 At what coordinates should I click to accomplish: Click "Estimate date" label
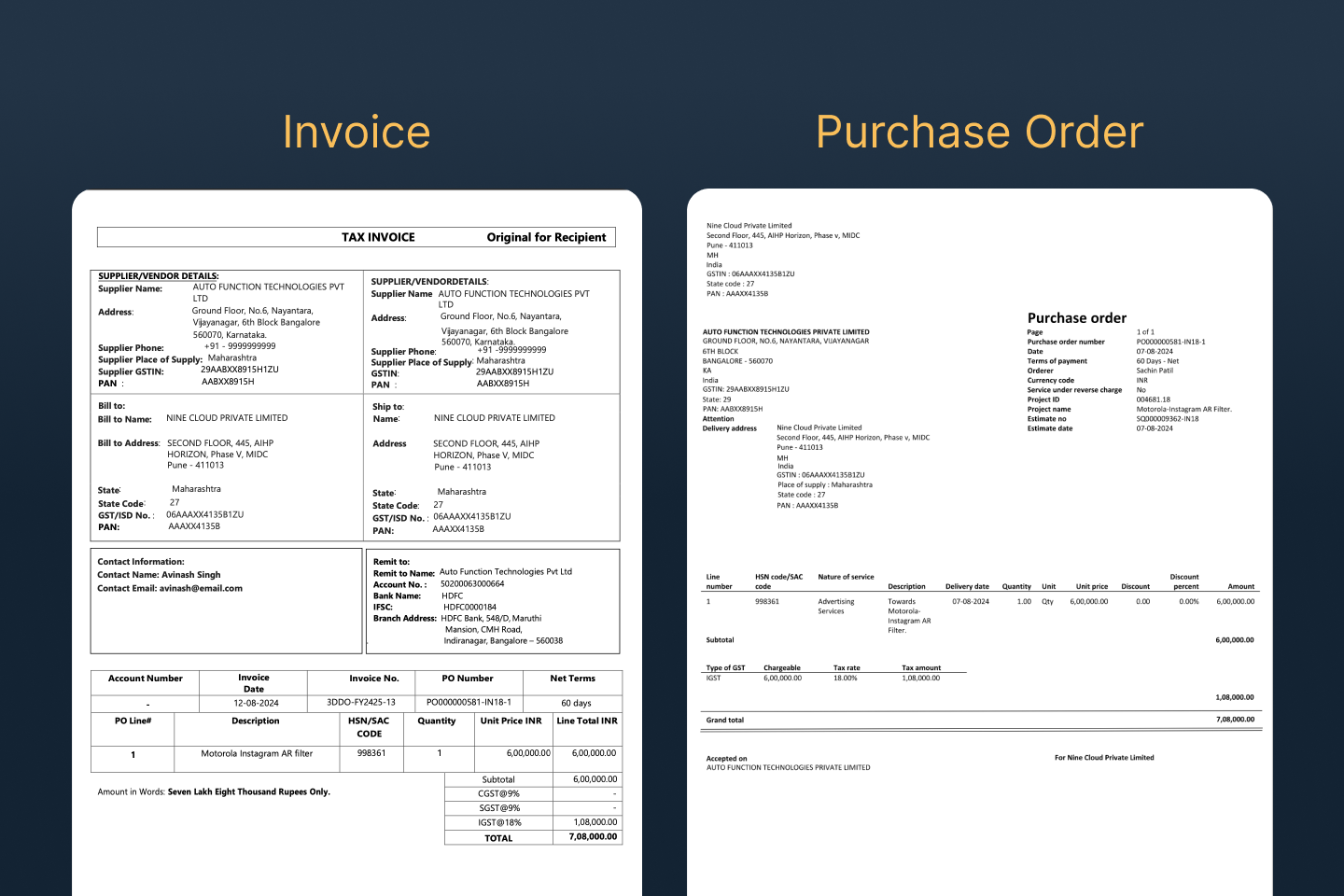point(1050,428)
